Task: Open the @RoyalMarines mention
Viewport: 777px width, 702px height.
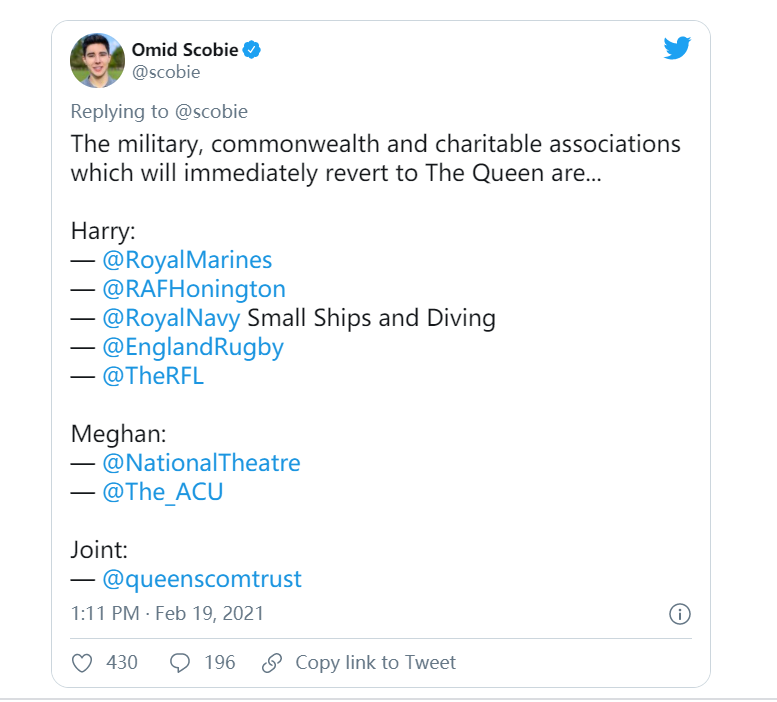Action: 187,260
